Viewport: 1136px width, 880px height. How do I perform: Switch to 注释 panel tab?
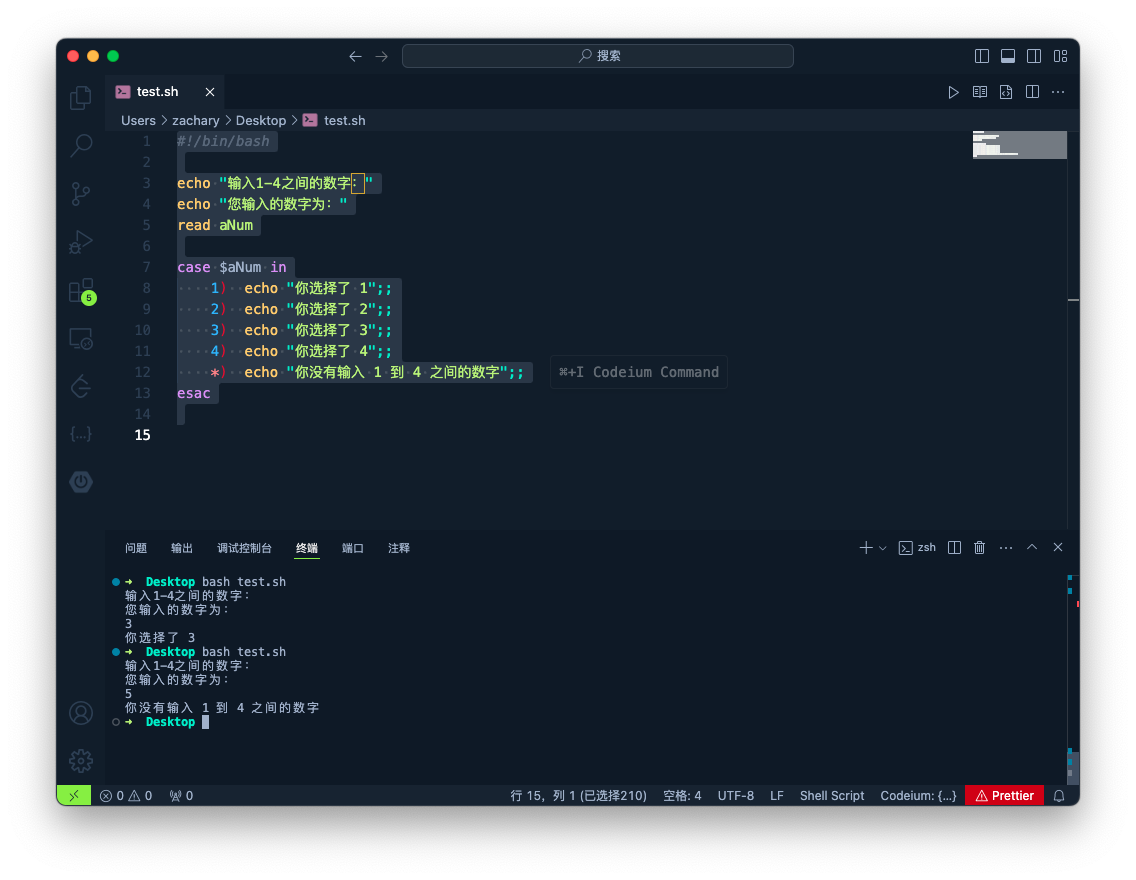[398, 548]
